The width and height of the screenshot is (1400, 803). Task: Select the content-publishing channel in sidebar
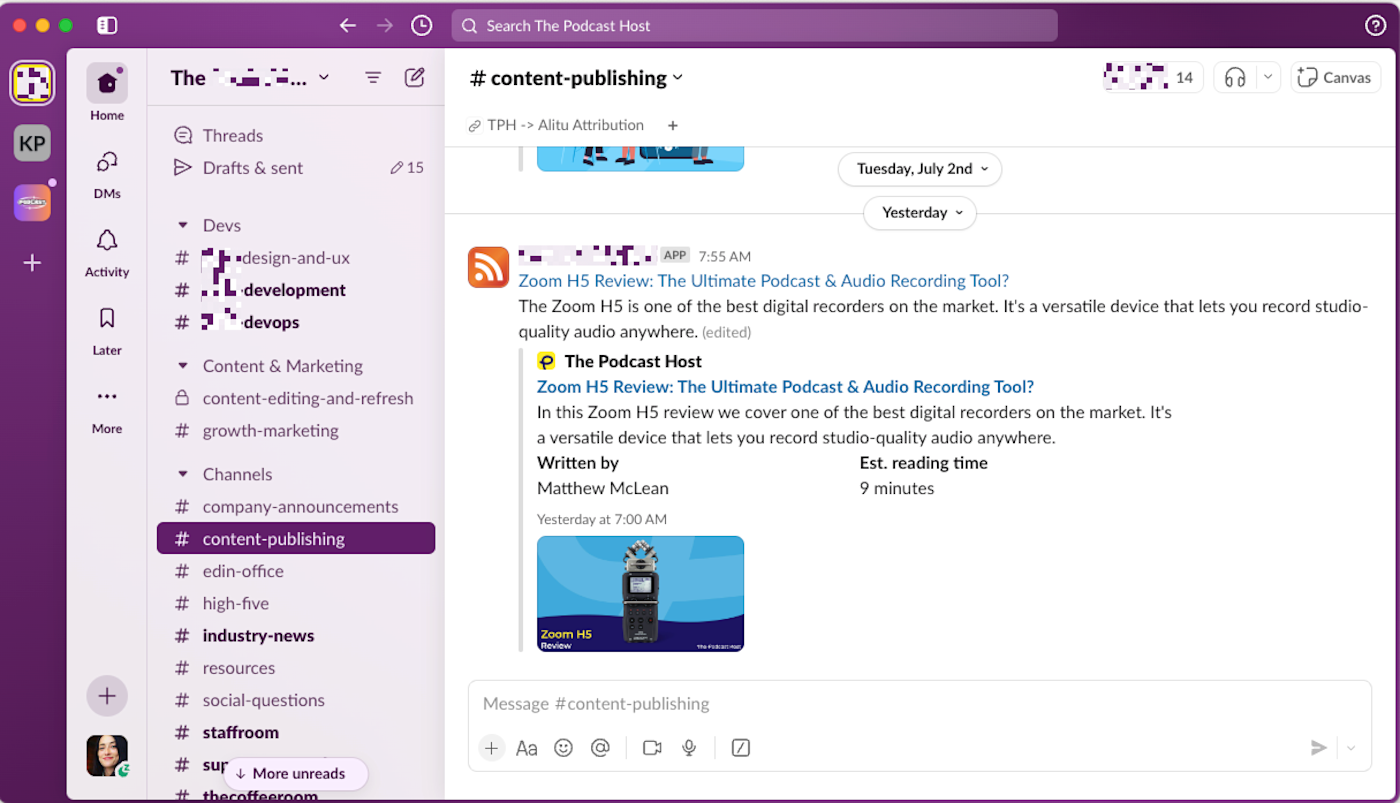296,539
